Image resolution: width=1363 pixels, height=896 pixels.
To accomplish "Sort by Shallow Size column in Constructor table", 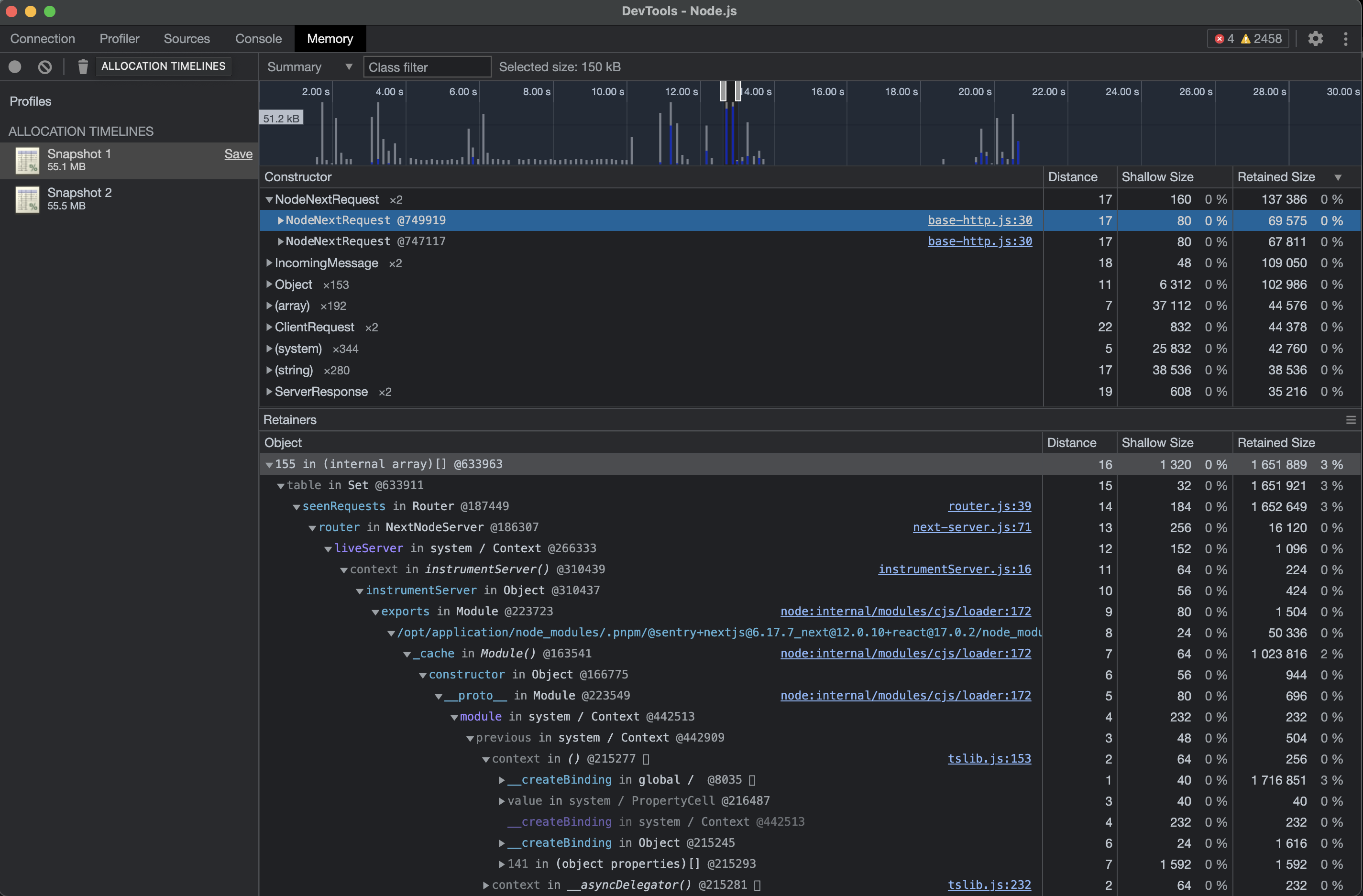I will pyautogui.click(x=1174, y=177).
